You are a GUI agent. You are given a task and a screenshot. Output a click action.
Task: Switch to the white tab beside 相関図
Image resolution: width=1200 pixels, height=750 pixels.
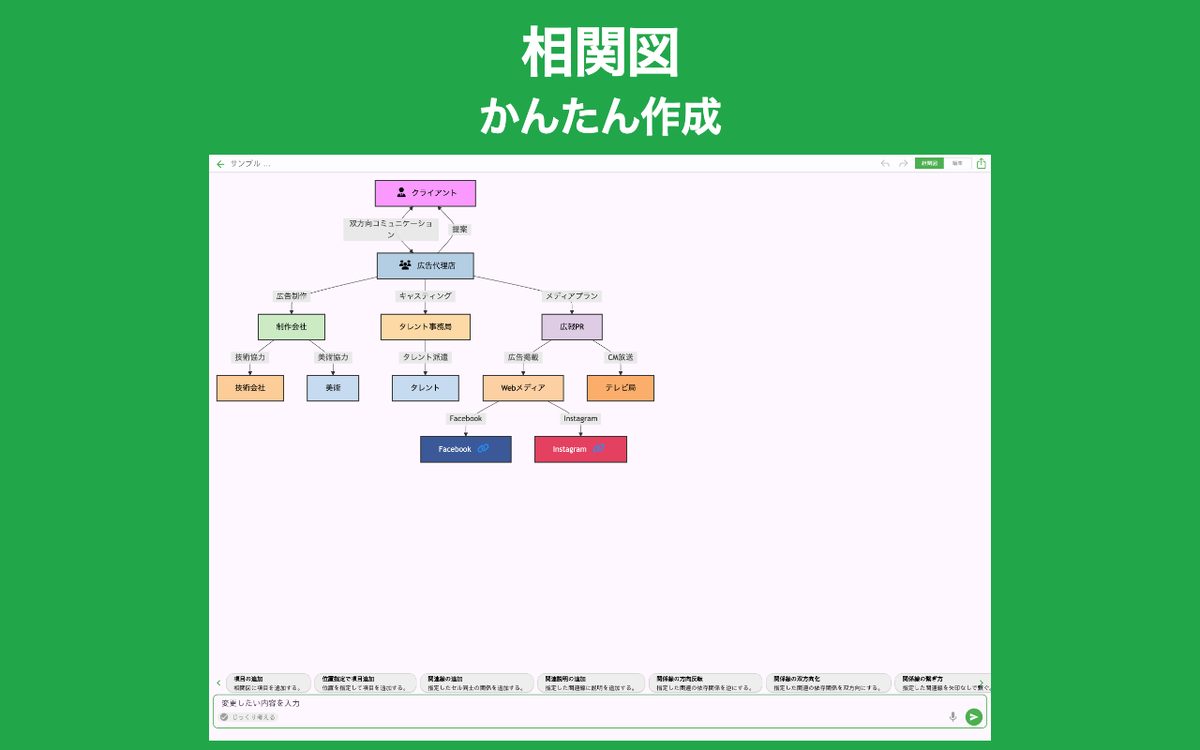(x=957, y=163)
